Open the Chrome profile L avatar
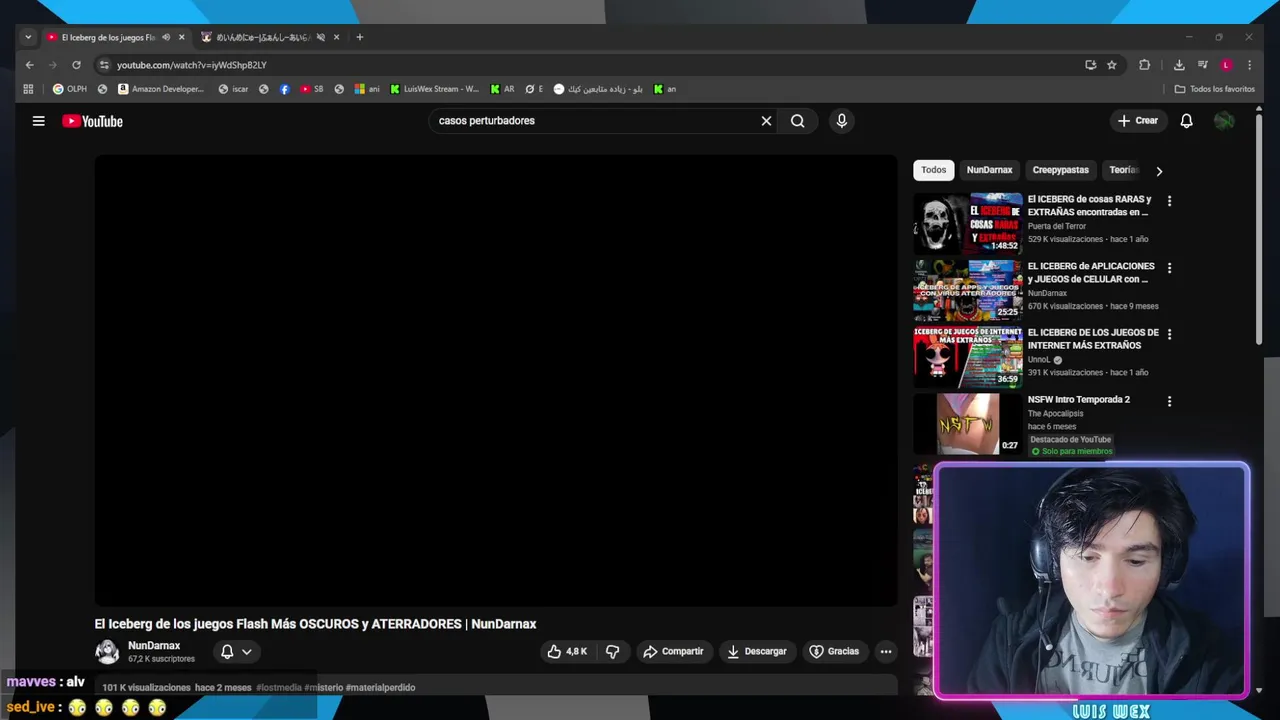This screenshot has width=1280, height=720. point(1226,65)
